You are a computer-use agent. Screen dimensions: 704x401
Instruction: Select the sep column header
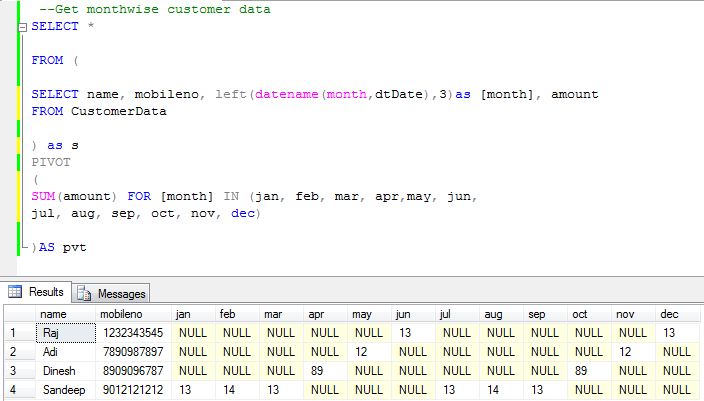click(545, 314)
